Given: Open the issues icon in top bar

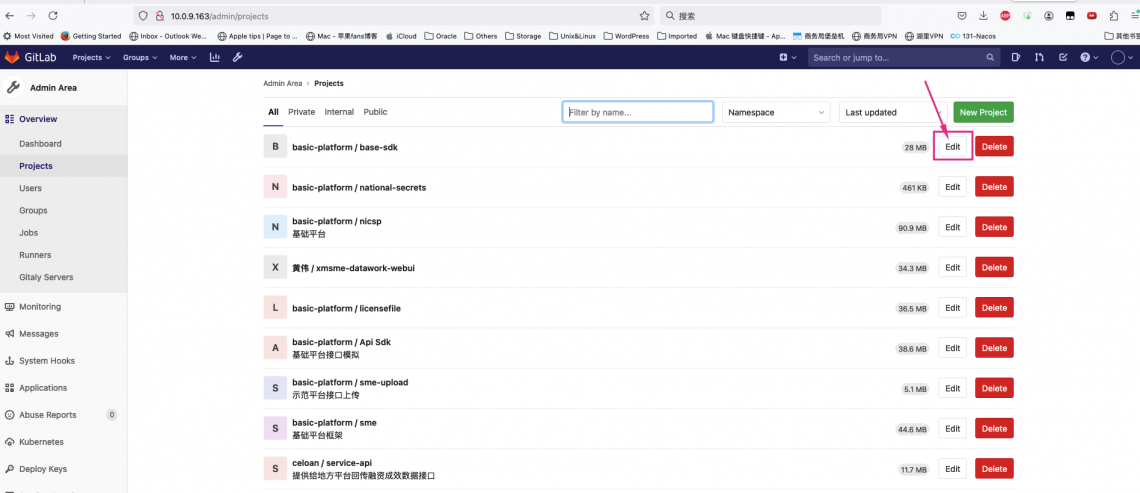Looking at the screenshot, I should [1016, 57].
